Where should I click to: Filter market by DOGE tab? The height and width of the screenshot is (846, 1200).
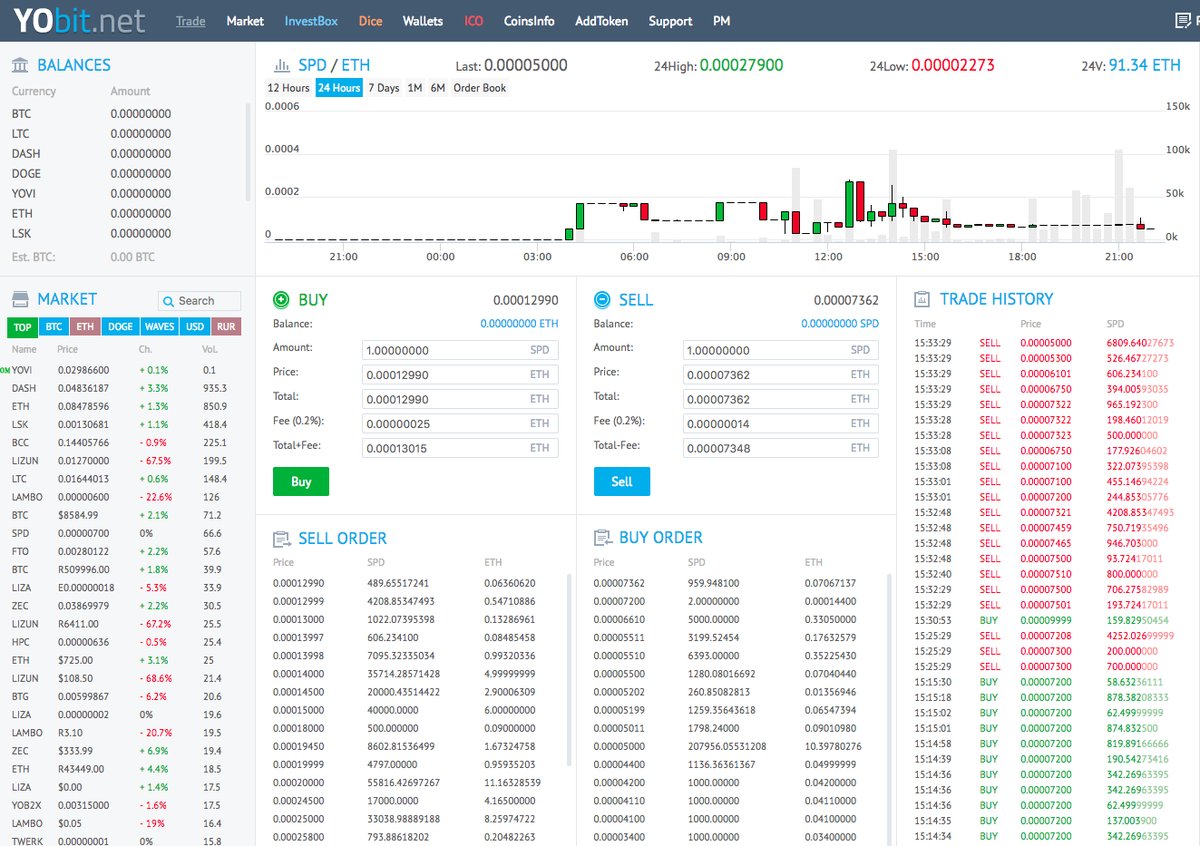120,327
